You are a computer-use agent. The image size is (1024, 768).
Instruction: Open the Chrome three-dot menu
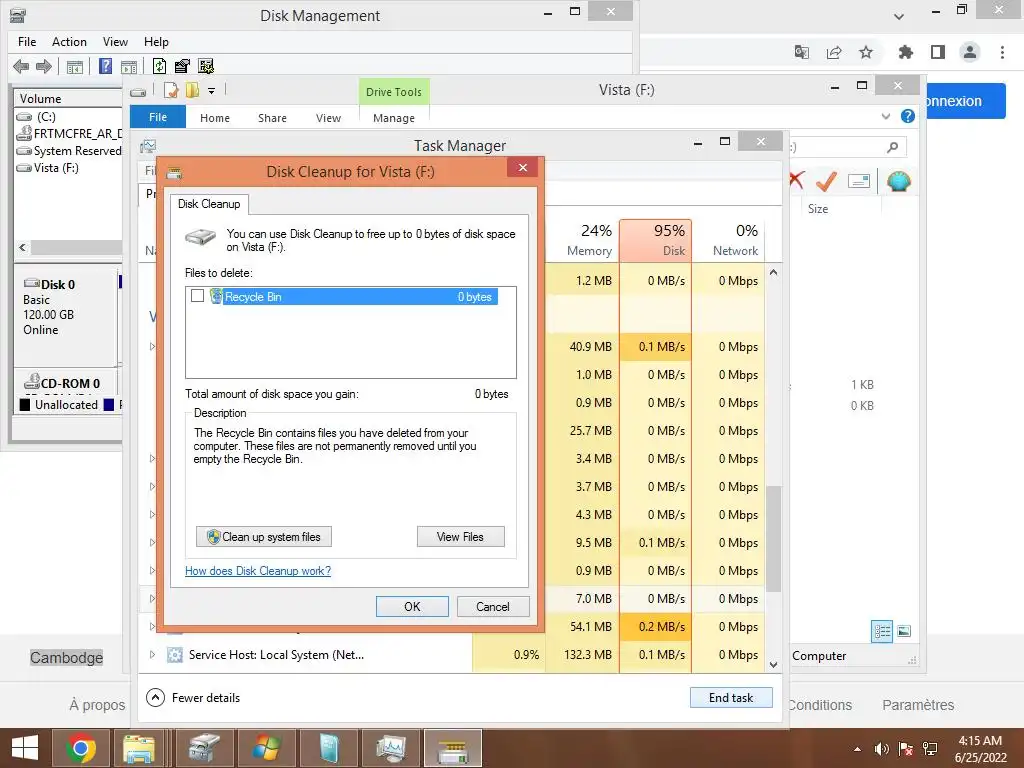(1002, 52)
